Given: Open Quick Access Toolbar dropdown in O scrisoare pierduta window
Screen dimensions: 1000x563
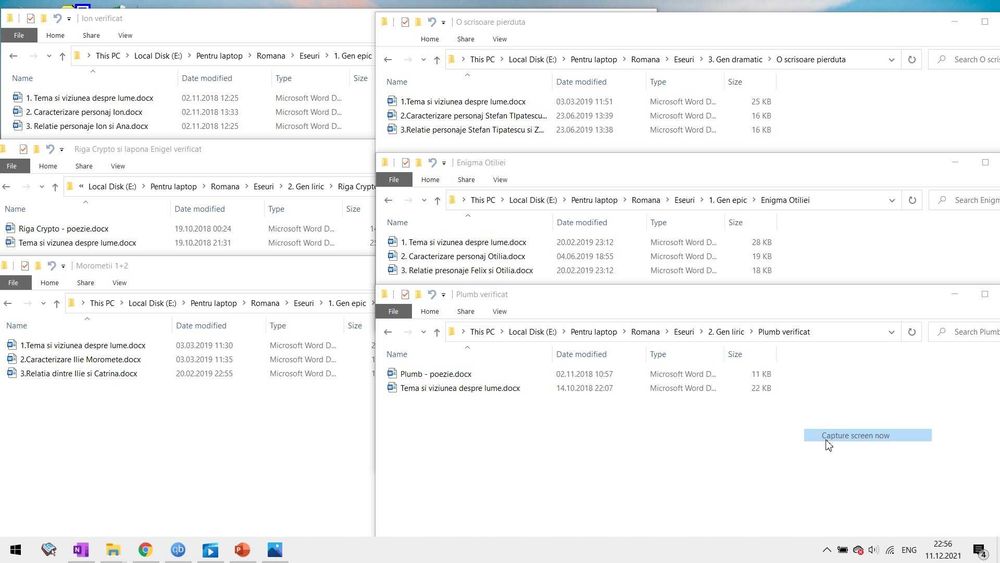Looking at the screenshot, I should point(443,22).
